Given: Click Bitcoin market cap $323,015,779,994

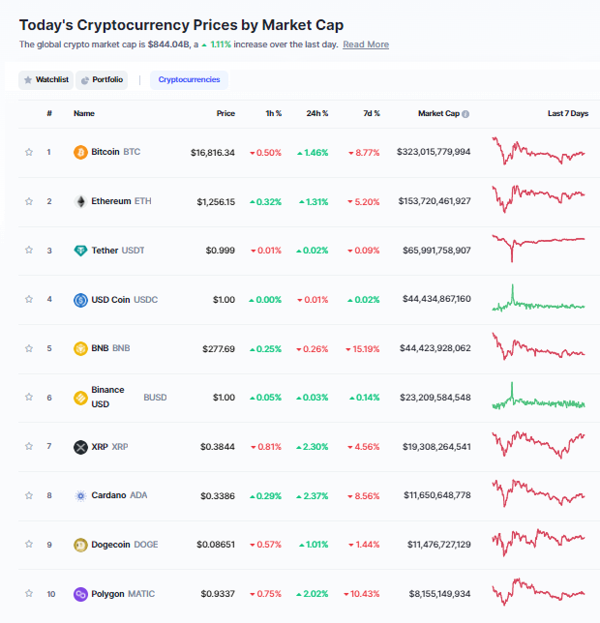Looking at the screenshot, I should point(434,152).
